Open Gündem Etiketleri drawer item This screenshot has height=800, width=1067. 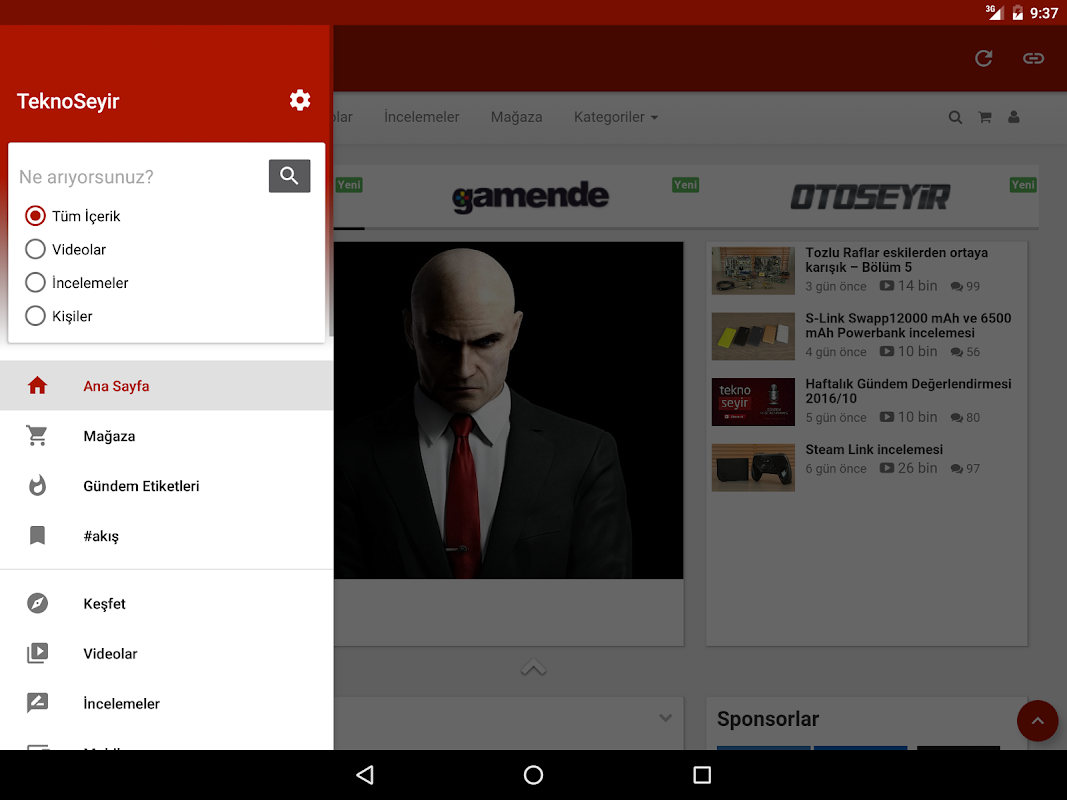(167, 486)
